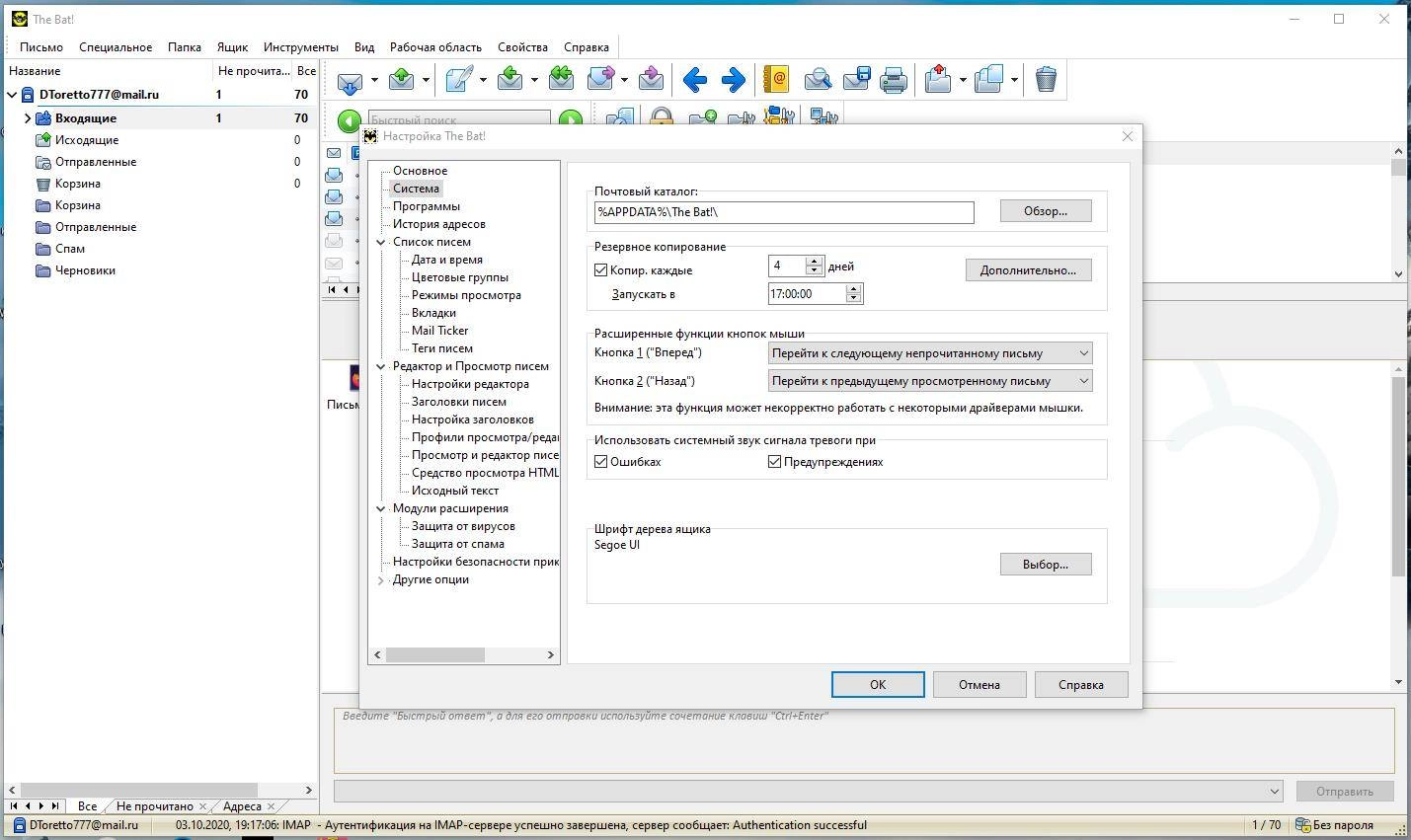This screenshot has width=1411, height=840.
Task: Click the Обзор... browse button
Action: (x=1046, y=210)
